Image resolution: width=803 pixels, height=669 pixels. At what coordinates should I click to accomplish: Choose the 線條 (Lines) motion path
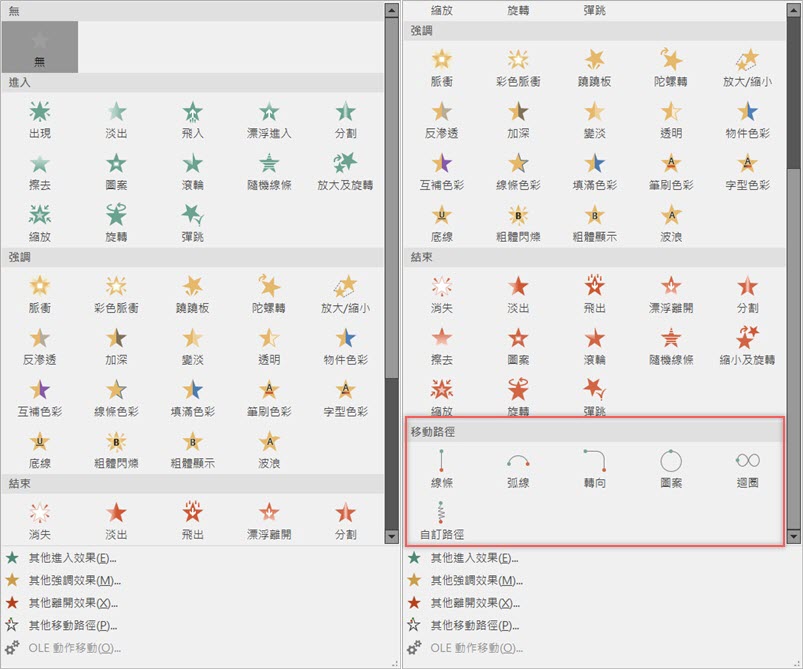pos(441,469)
